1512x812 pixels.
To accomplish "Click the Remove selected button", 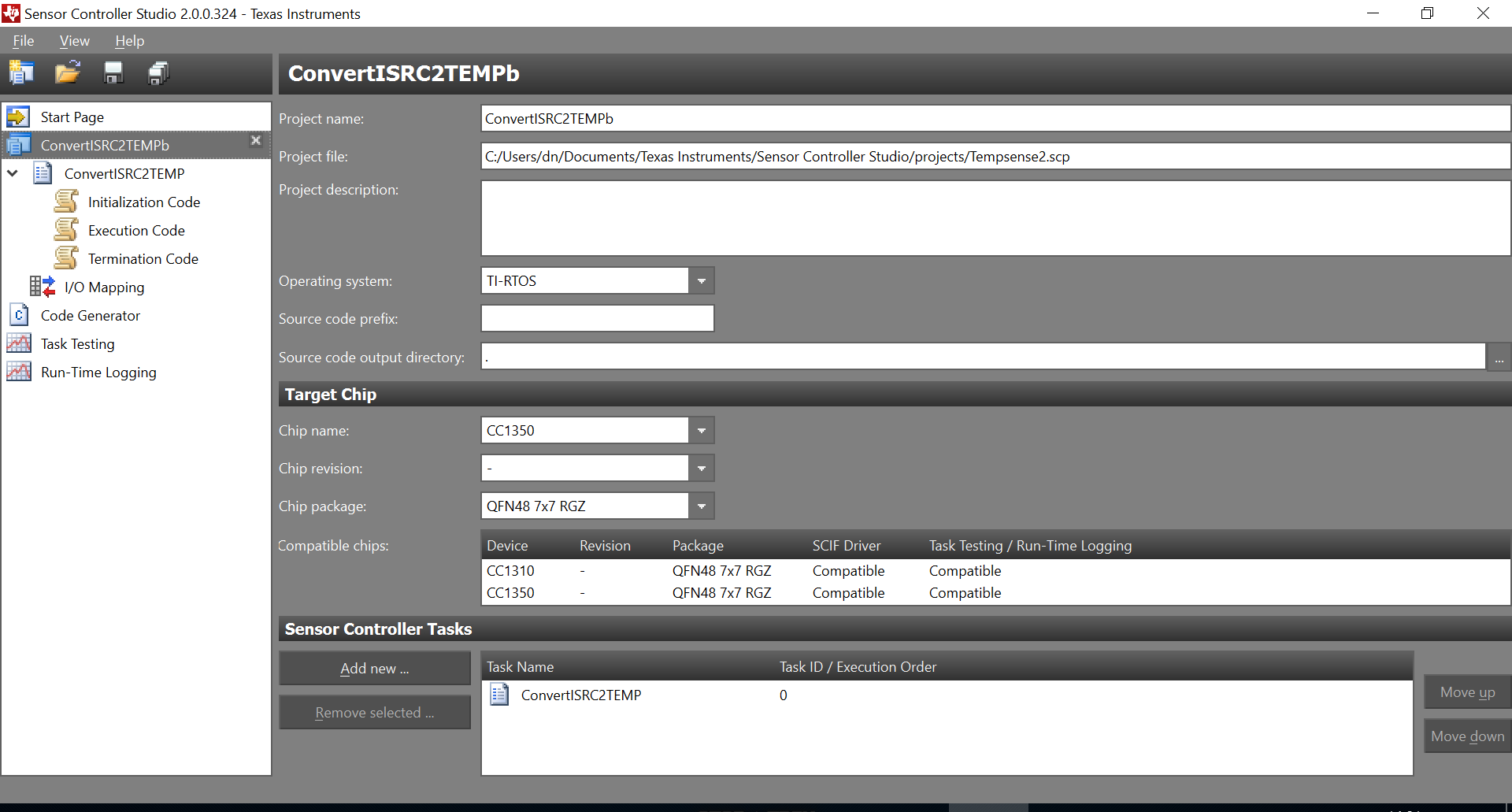I will click(x=375, y=712).
